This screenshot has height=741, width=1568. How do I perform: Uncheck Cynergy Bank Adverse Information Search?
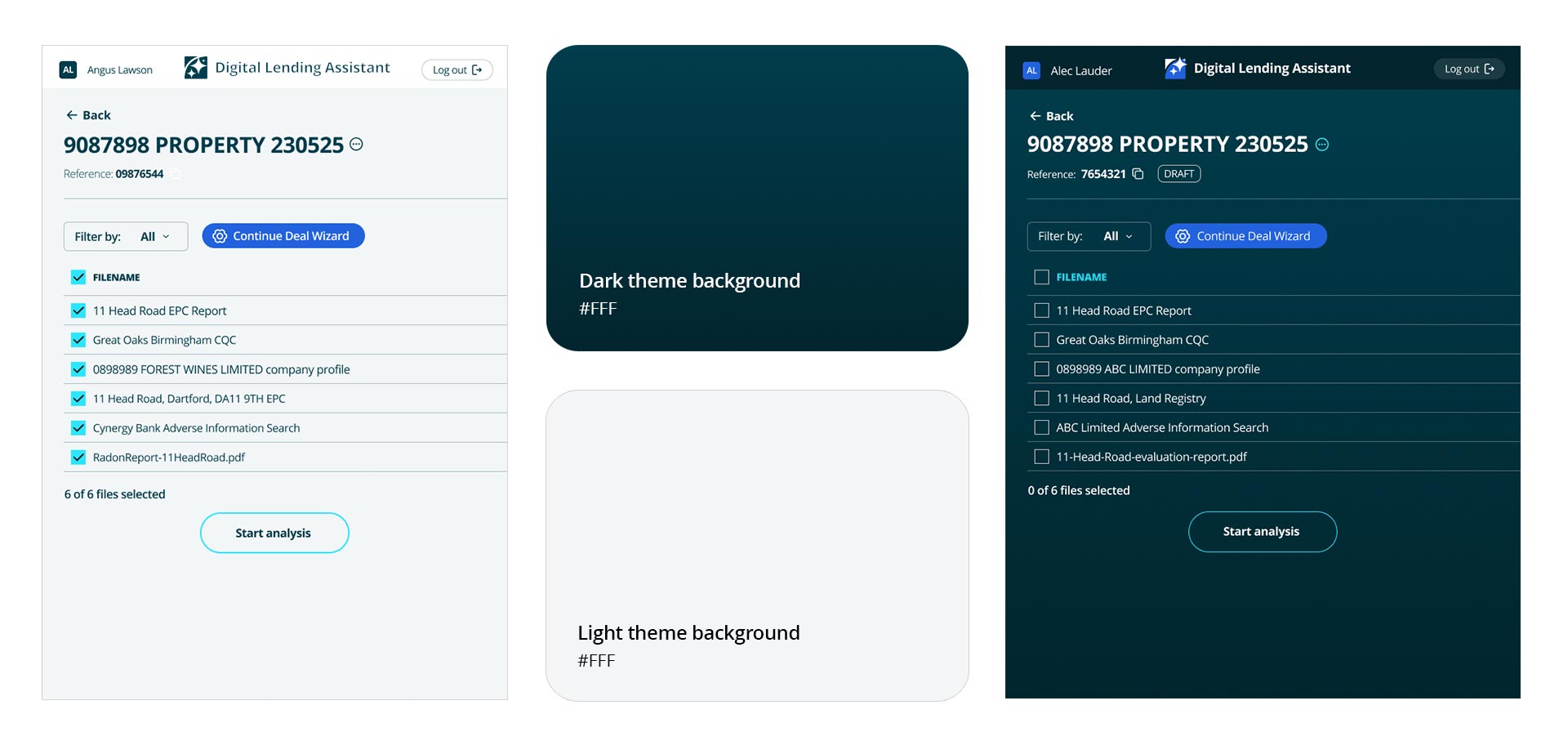point(78,428)
